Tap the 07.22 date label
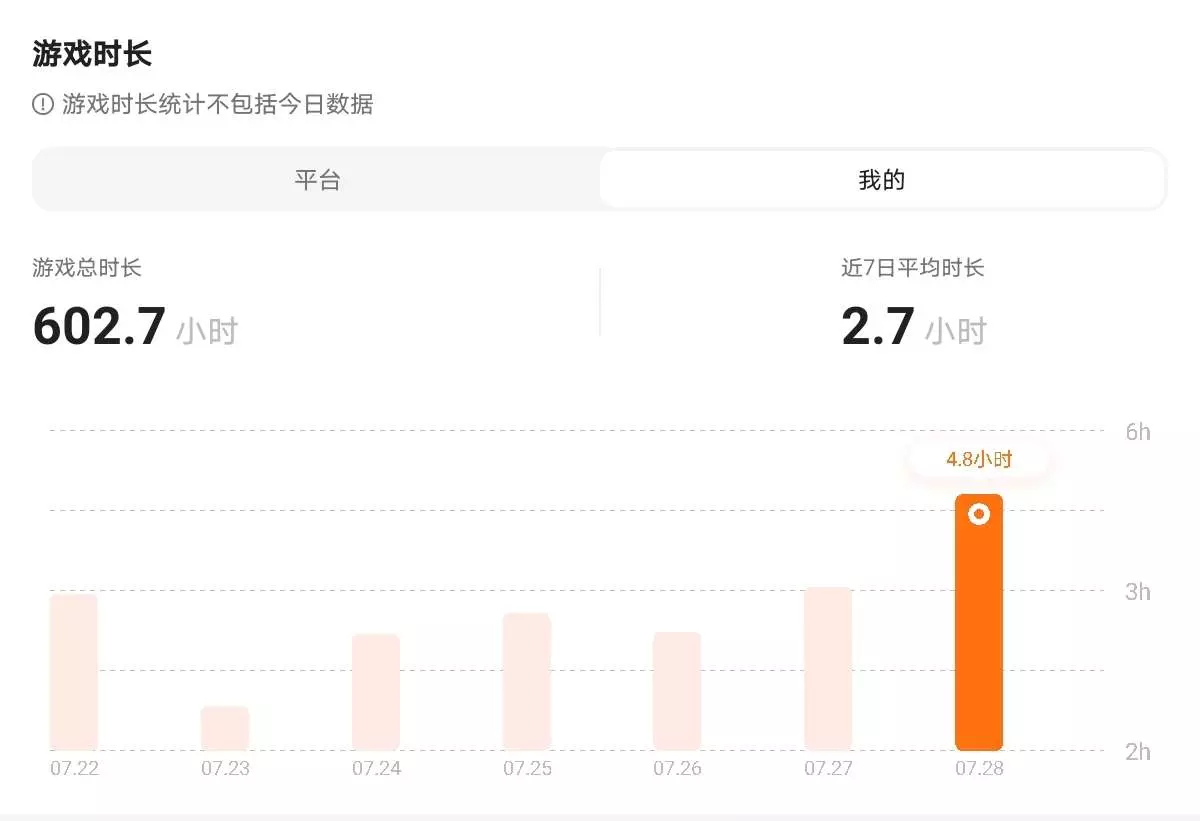The width and height of the screenshot is (1200, 821). coord(74,769)
